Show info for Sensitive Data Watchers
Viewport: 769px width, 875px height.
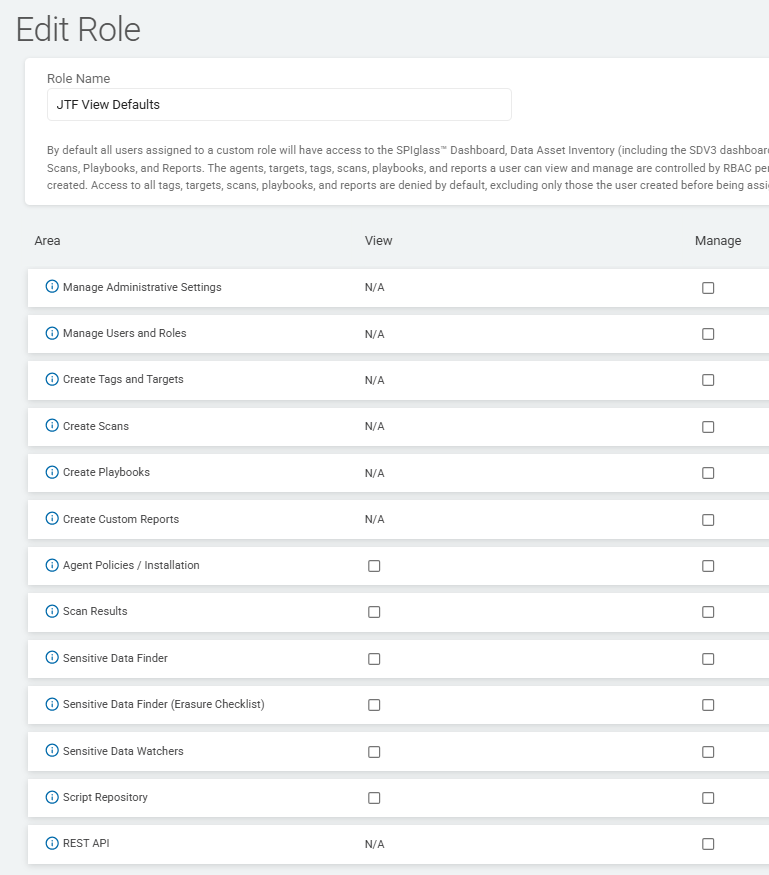[x=53, y=751]
